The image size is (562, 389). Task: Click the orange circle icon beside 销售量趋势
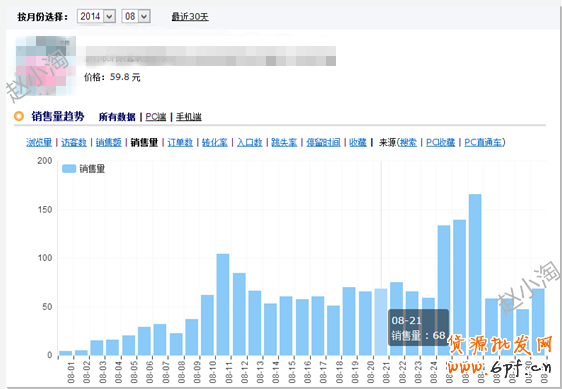click(19, 116)
